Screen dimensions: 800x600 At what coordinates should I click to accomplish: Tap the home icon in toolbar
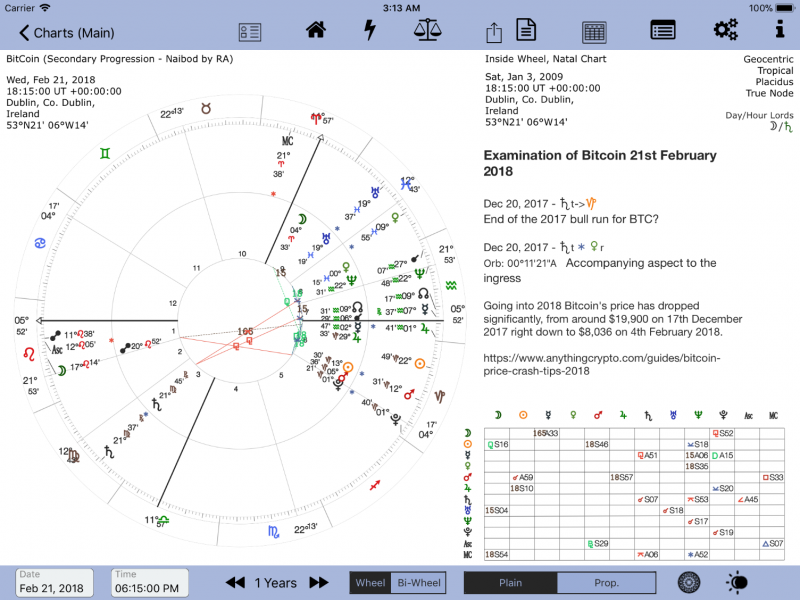[x=316, y=31]
